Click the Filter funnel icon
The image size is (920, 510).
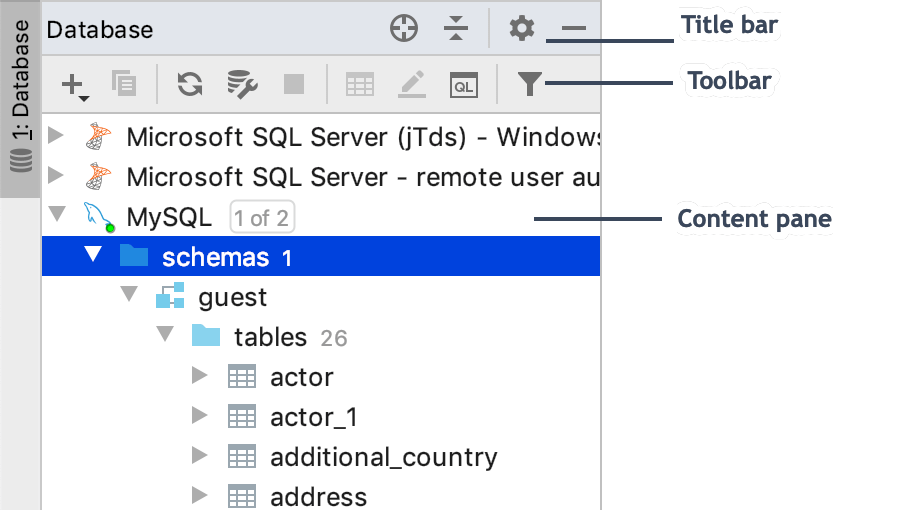pos(530,85)
